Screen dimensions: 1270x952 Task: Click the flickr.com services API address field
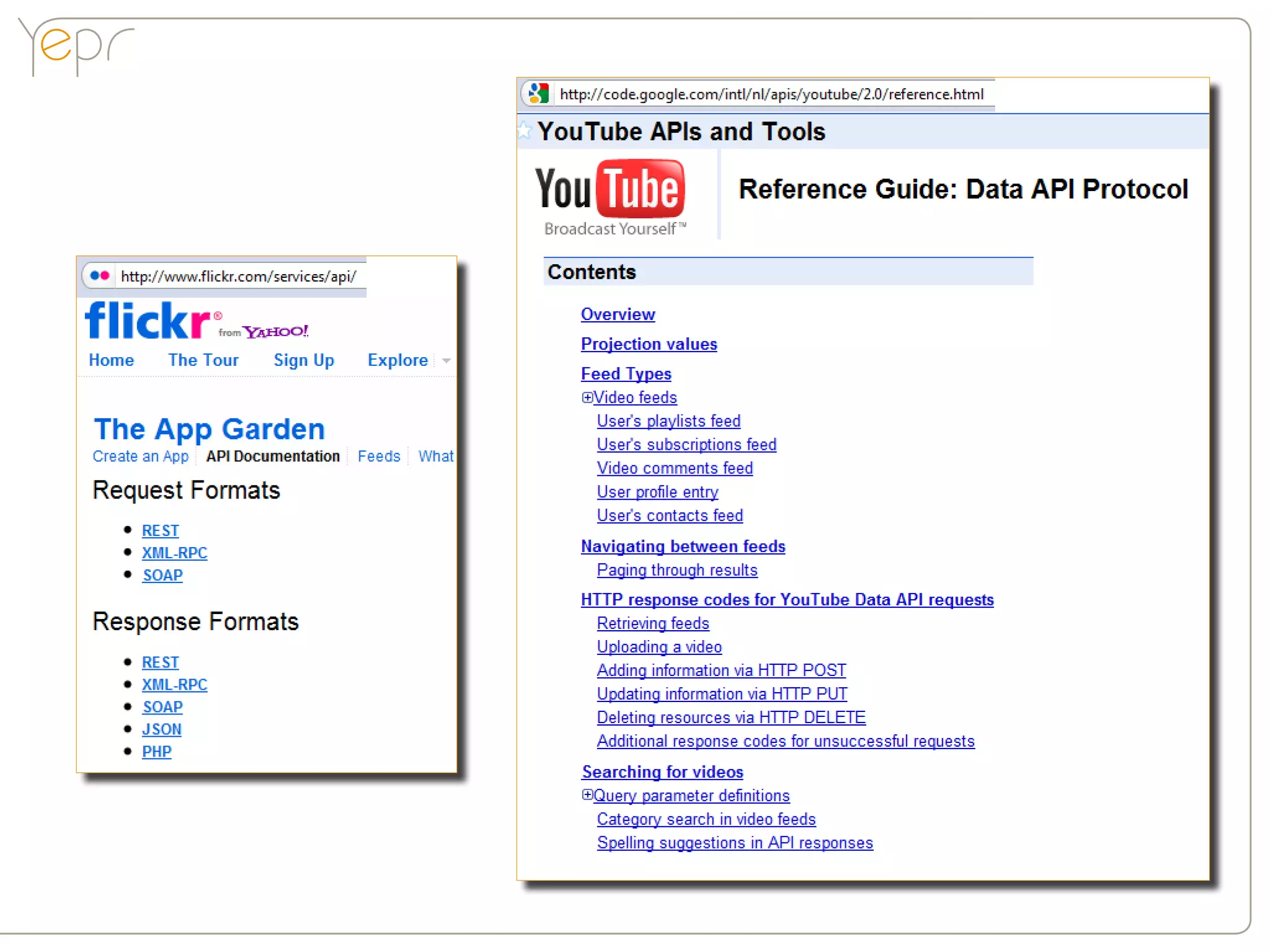coord(238,276)
